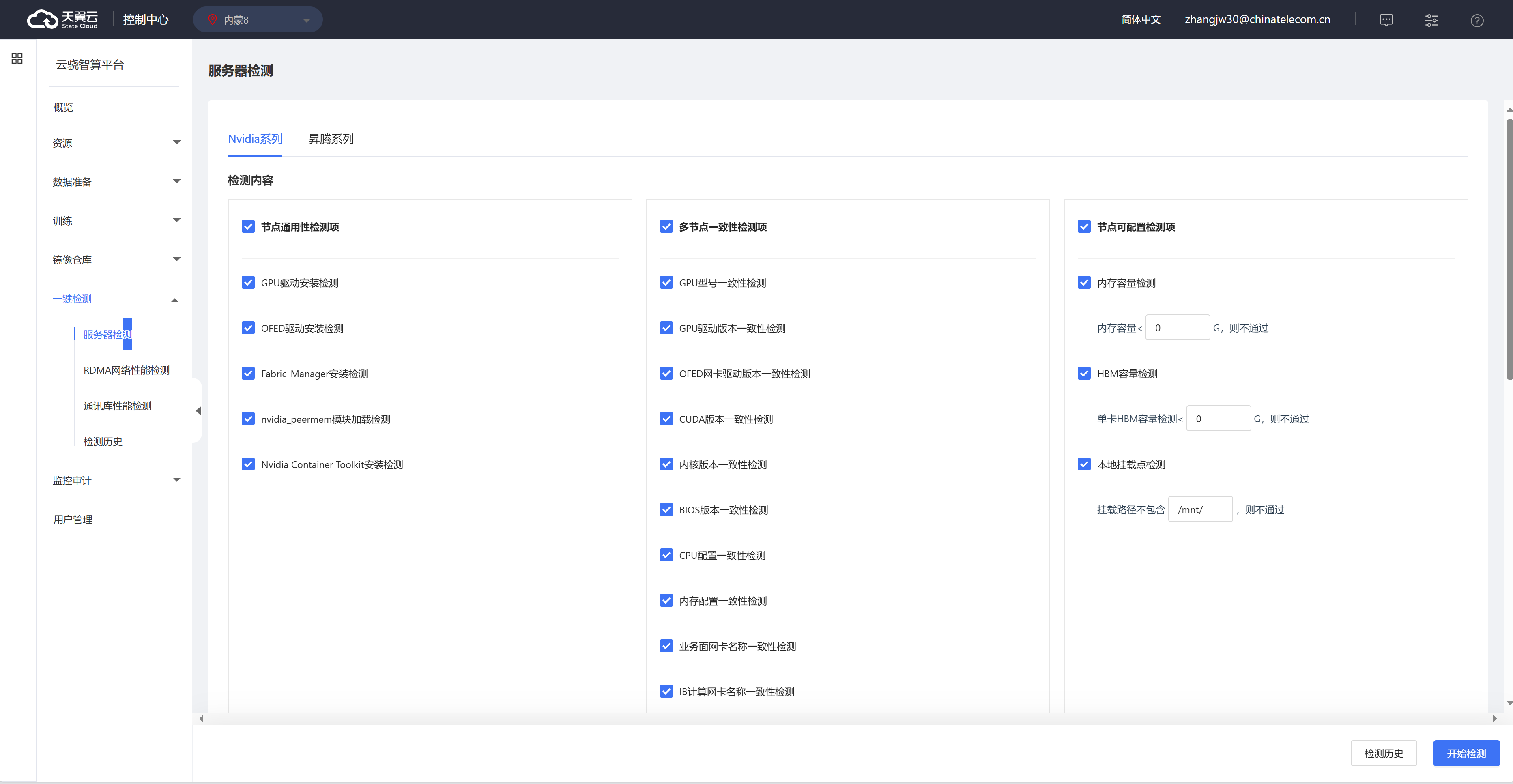Uncheck CUDA版本一致性检测
Image resolution: width=1513 pixels, height=784 pixels.
pyautogui.click(x=666, y=419)
